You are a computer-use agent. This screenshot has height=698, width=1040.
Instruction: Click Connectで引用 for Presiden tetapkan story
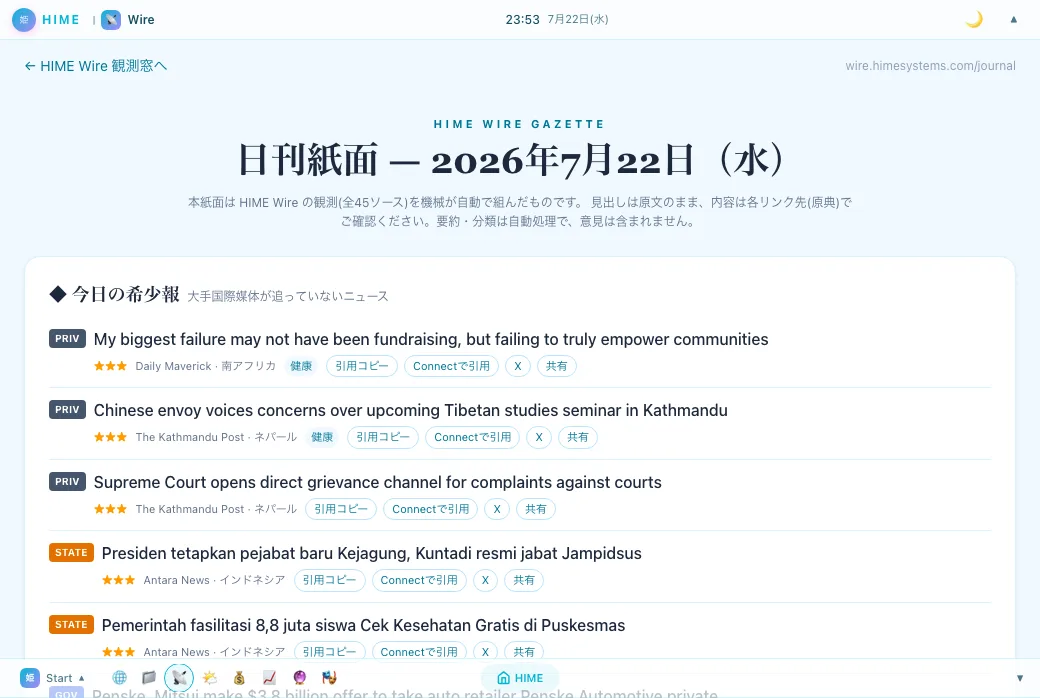coord(419,580)
